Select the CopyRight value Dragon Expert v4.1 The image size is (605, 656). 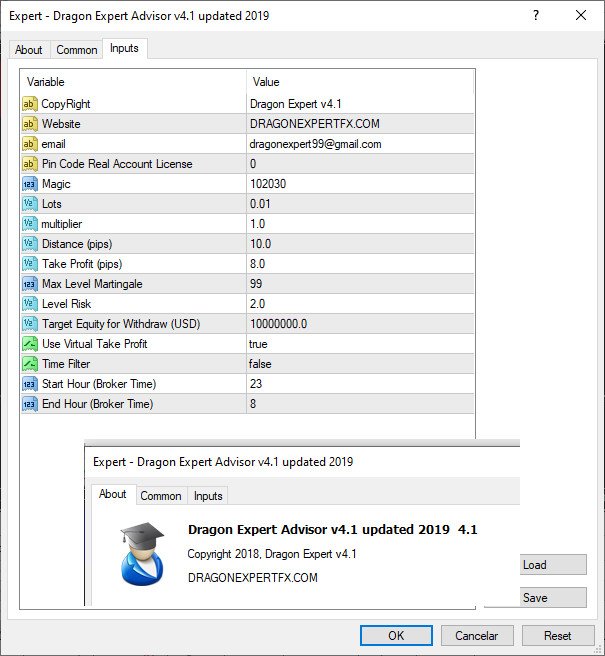[x=361, y=104]
